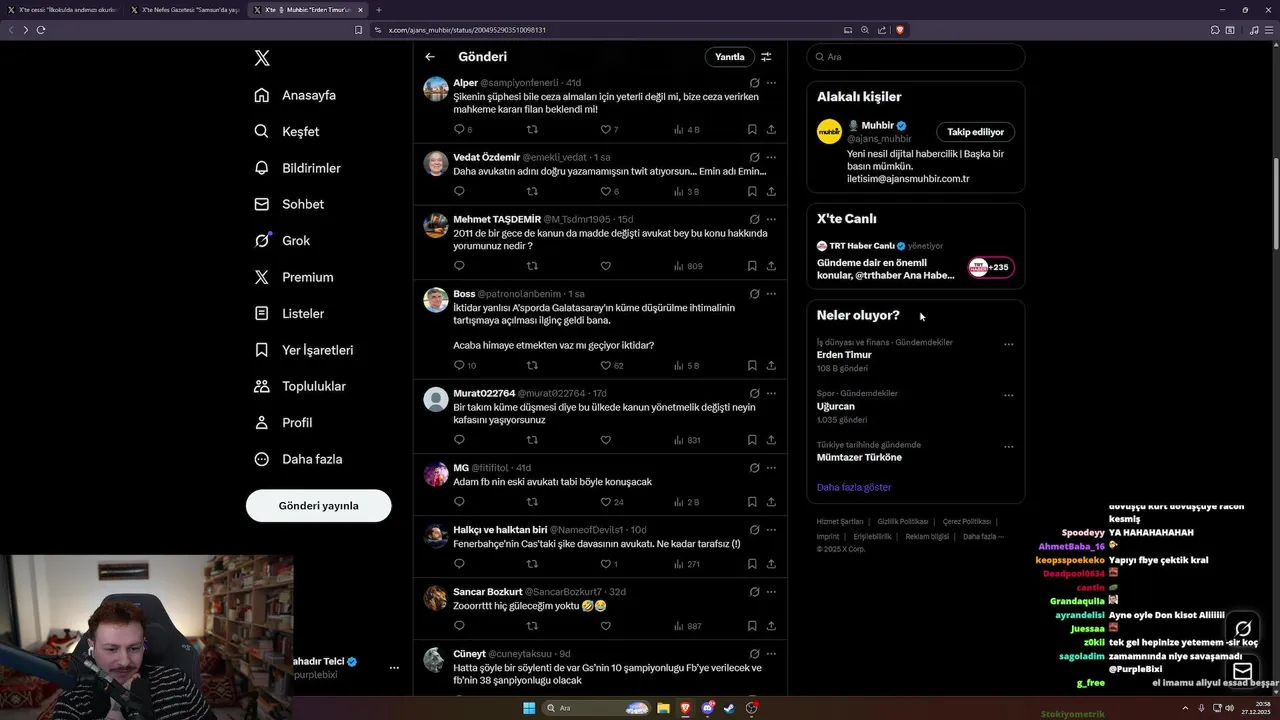Bookmark this page in browser toolbar
1280x720 pixels.
point(358,30)
